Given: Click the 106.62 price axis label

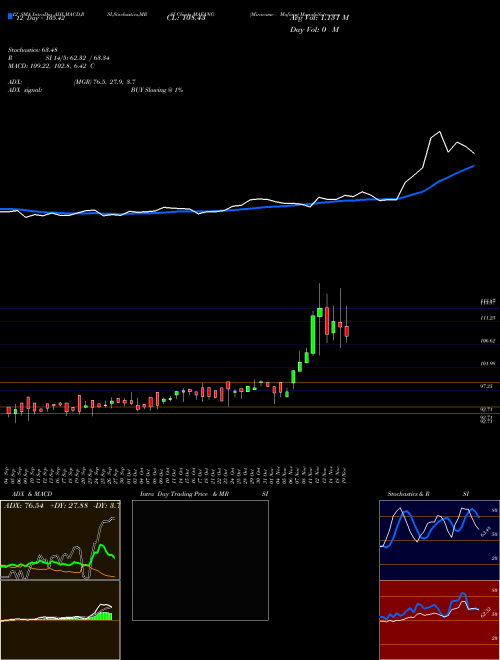Looking at the screenshot, I should pyautogui.click(x=487, y=341).
